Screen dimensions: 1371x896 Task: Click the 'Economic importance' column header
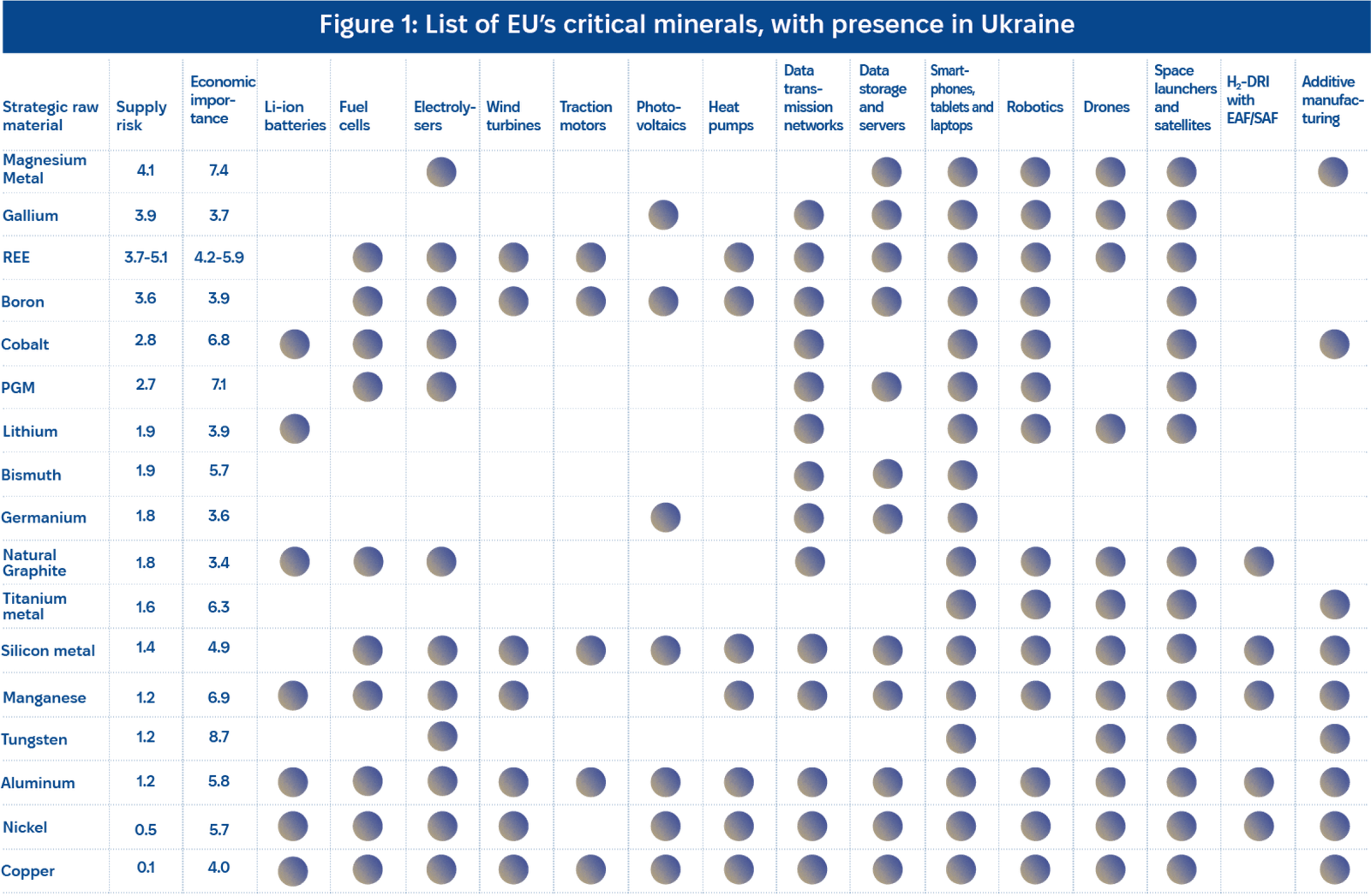[223, 99]
